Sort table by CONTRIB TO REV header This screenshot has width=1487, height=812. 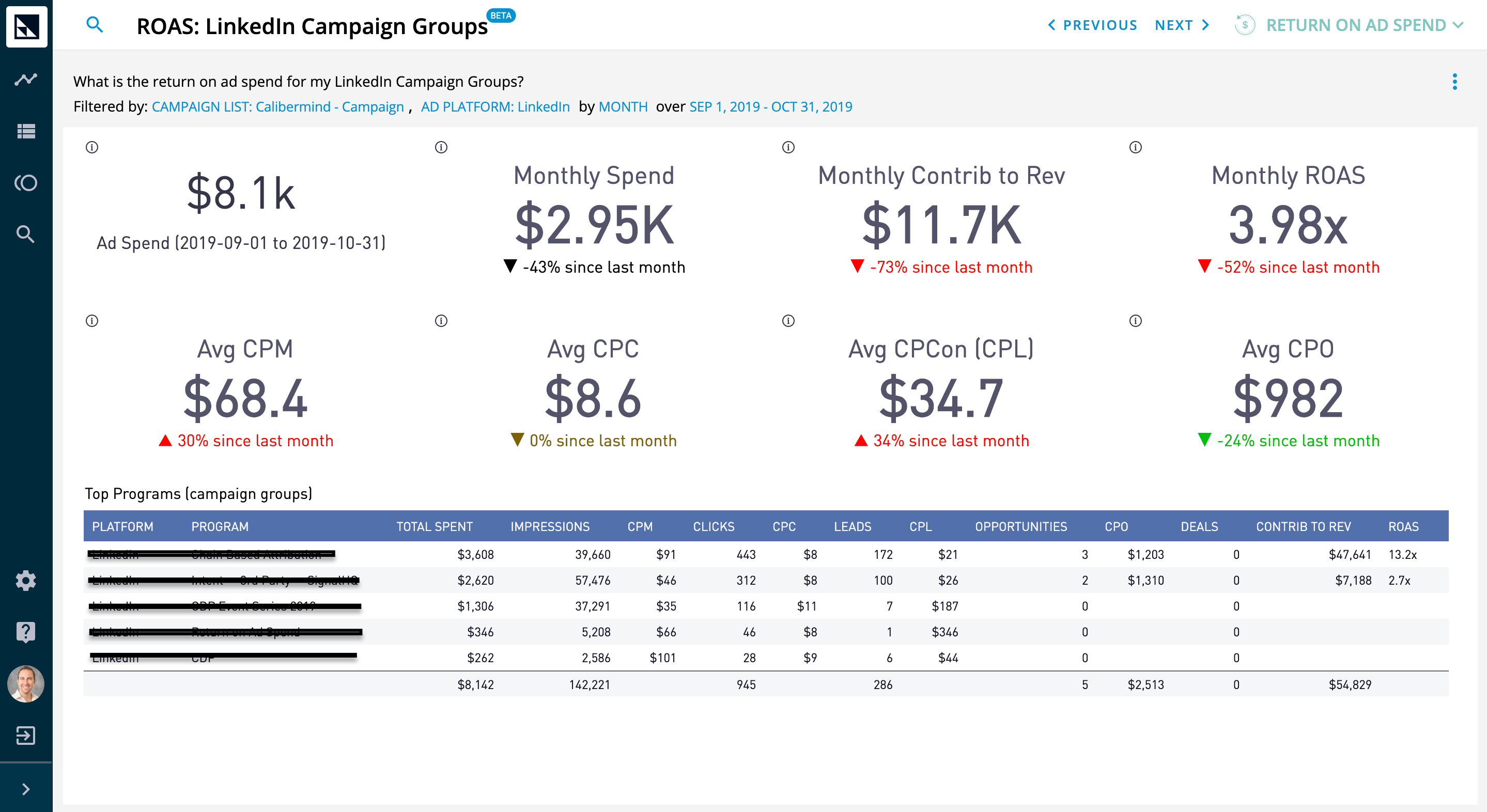click(1304, 526)
